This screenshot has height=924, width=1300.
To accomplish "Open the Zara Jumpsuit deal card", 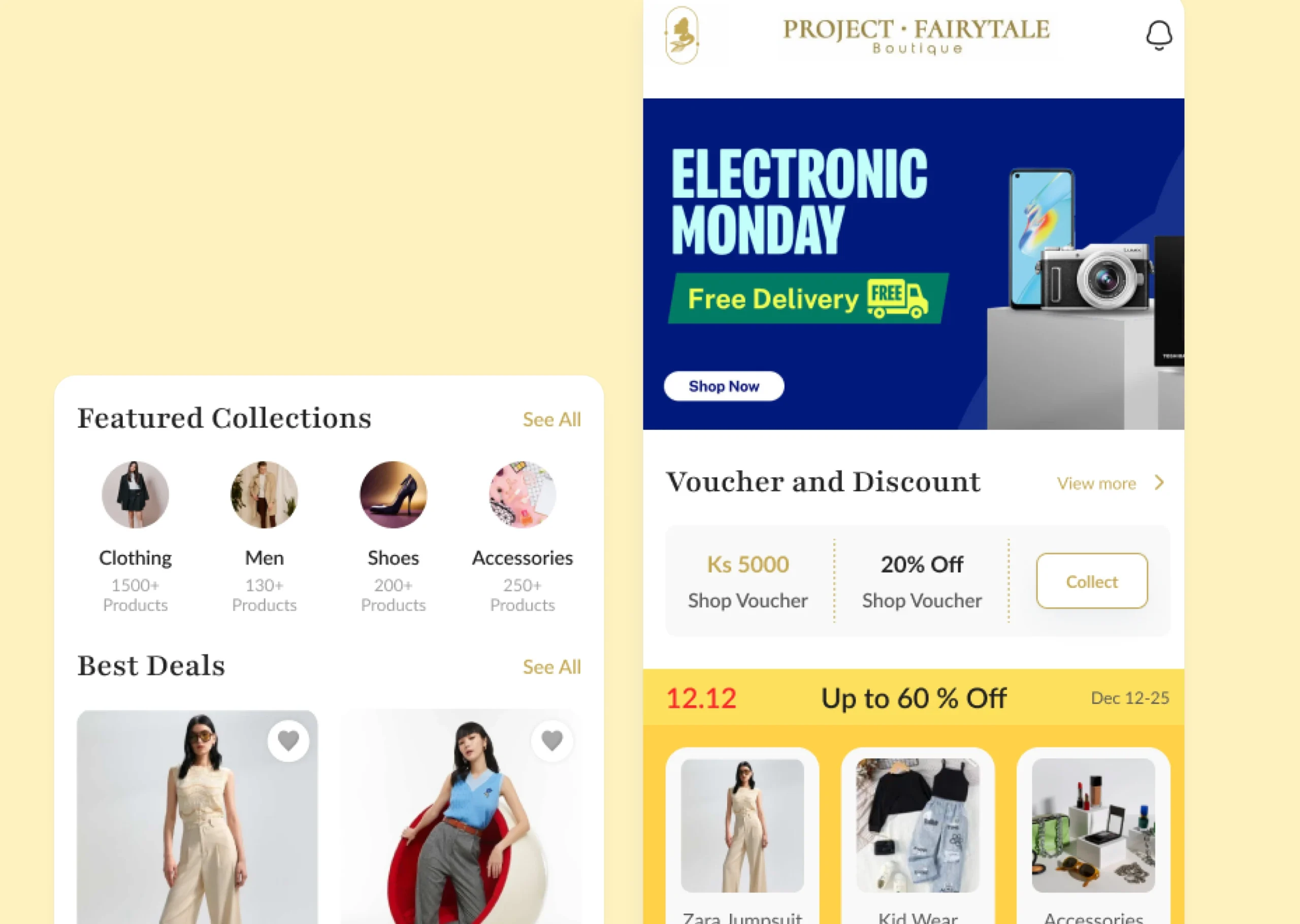I will [742, 835].
